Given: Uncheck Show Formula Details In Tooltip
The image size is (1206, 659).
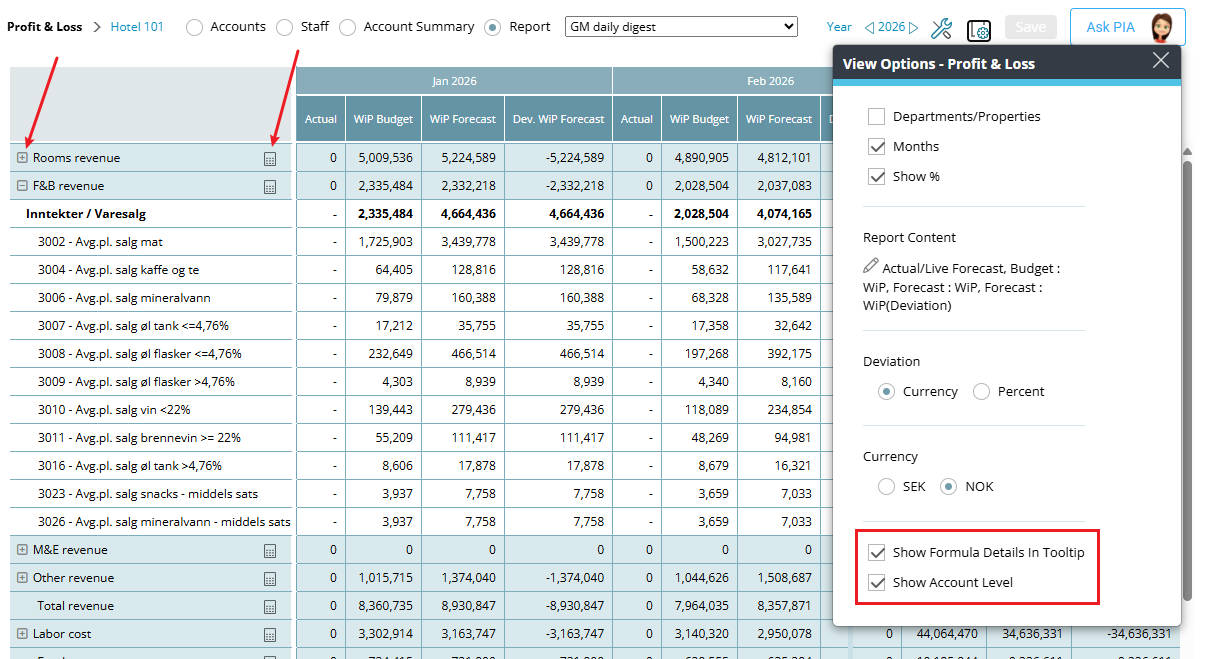Looking at the screenshot, I should coord(877,552).
